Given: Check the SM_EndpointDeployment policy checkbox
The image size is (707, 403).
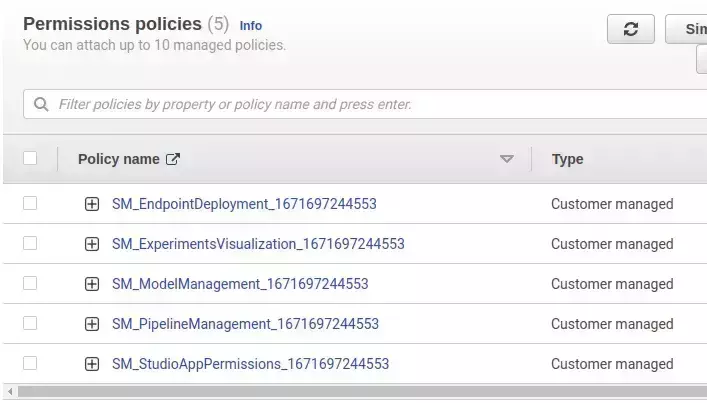Looking at the screenshot, I should click(x=30, y=203).
